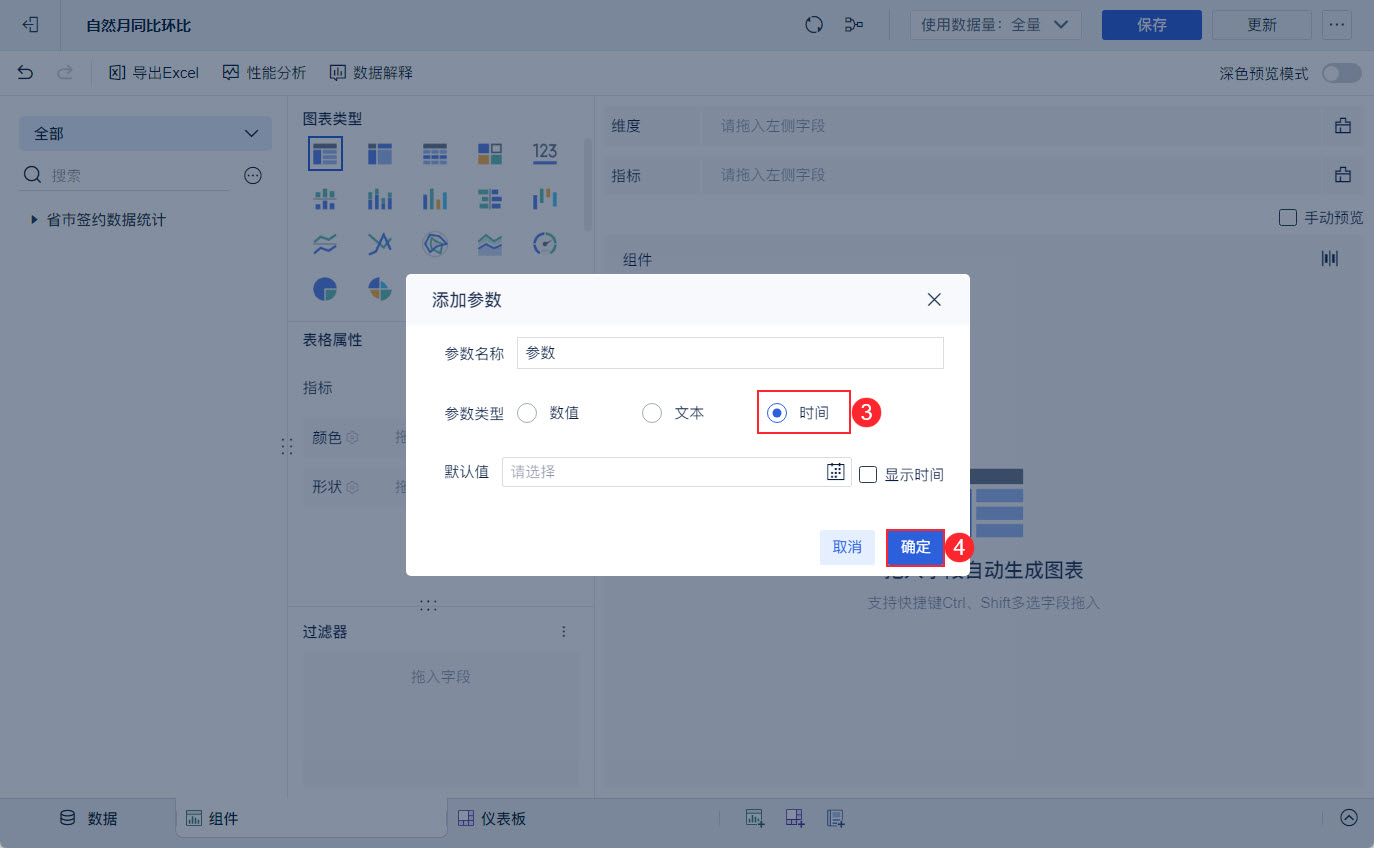Select the pie chart type
The image size is (1374, 848).
click(325, 289)
